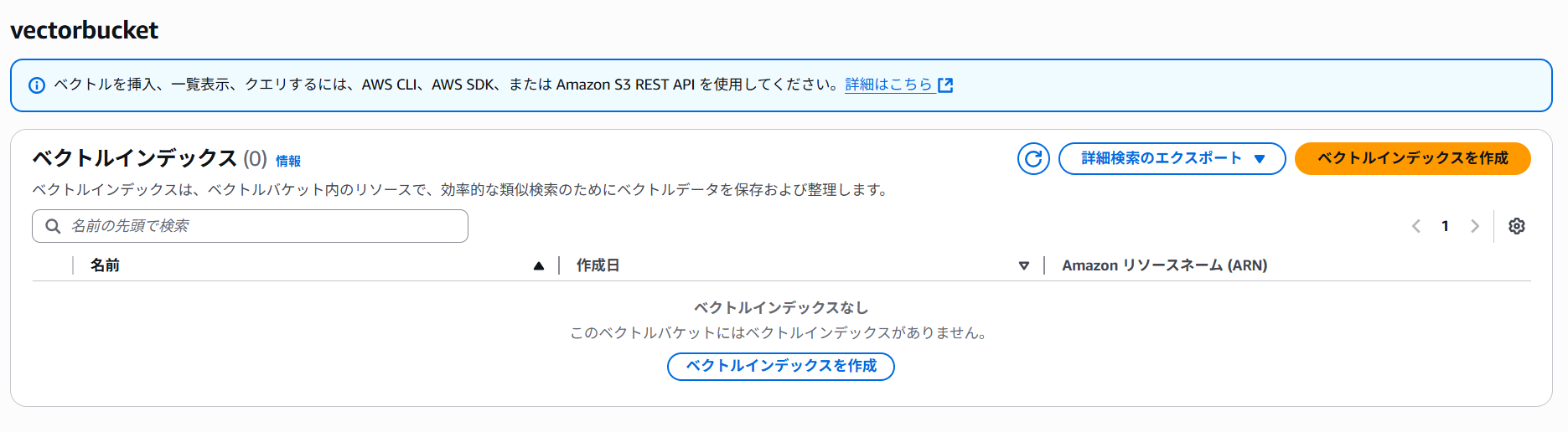Click outlined ベクトルインデックスを作成 button in empty table

(x=780, y=366)
